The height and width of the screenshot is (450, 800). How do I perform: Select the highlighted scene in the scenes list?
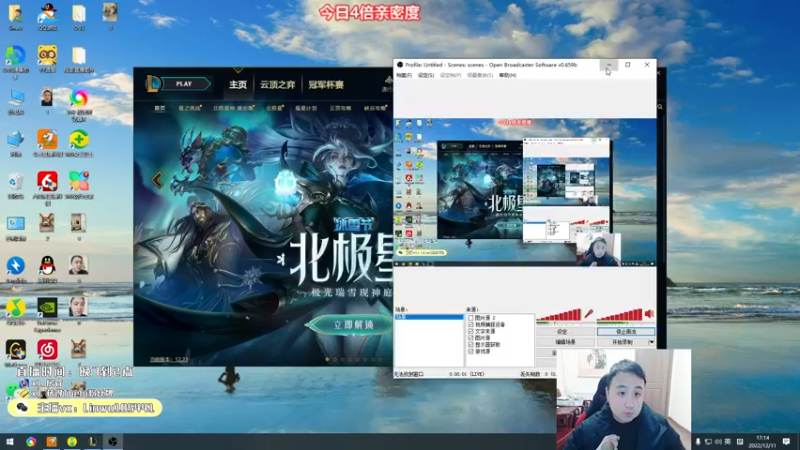[x=429, y=317]
